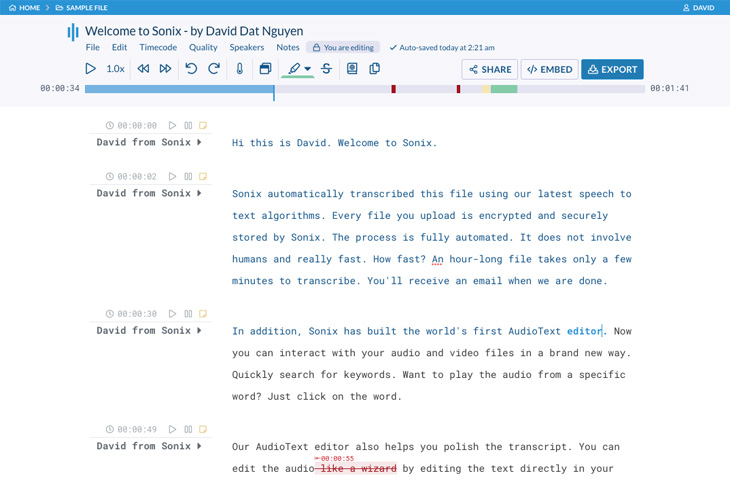Click the Sonix waveform logo beside the title

pyautogui.click(x=73, y=32)
